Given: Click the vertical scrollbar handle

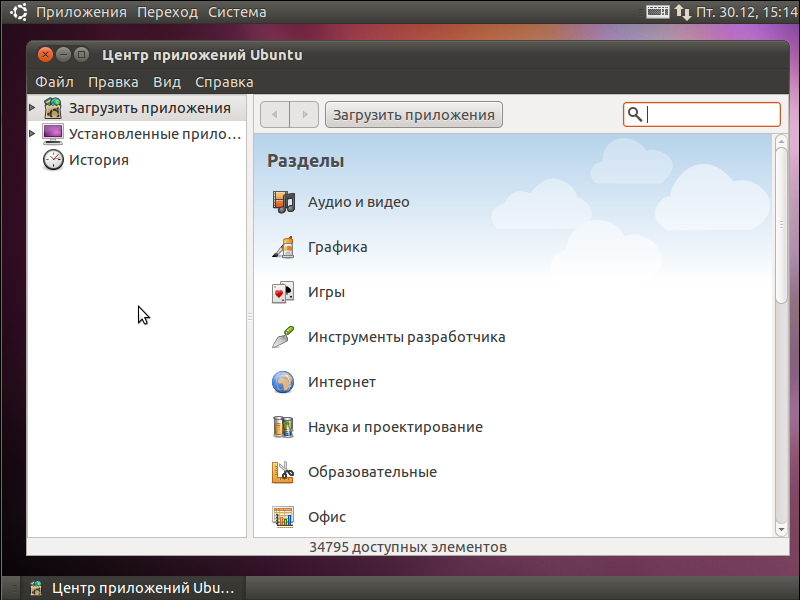Looking at the screenshot, I should [781, 225].
